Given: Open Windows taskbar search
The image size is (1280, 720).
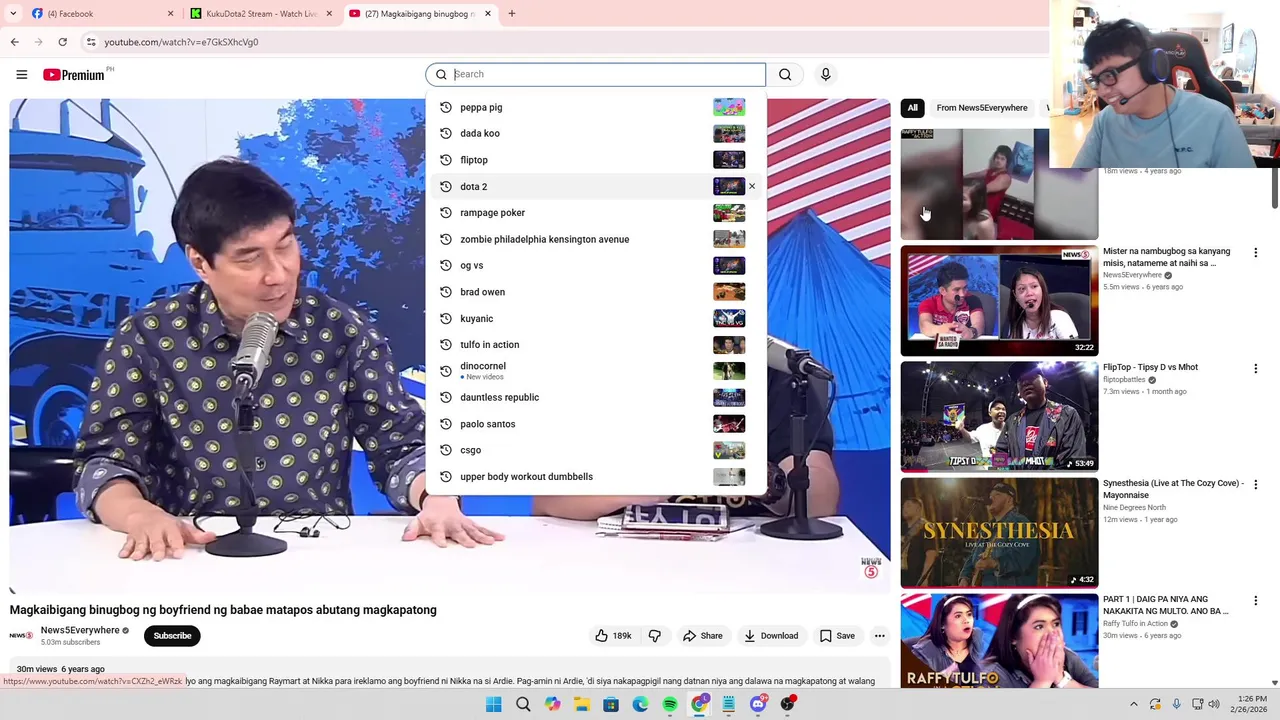Looking at the screenshot, I should click(x=523, y=704).
